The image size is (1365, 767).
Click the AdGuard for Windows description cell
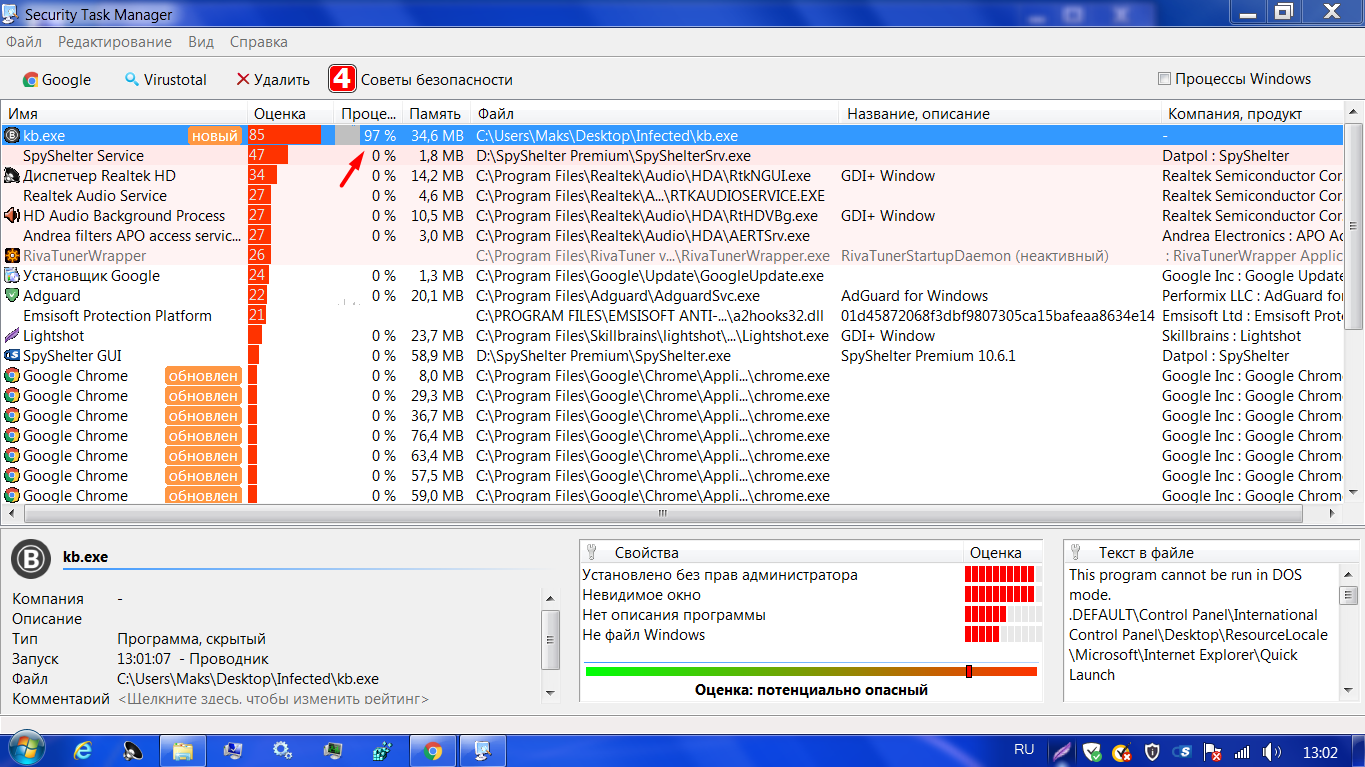[x=914, y=296]
